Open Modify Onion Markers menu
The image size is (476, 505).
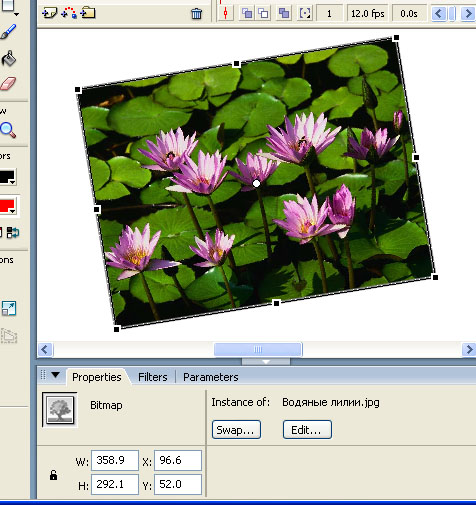(x=305, y=13)
